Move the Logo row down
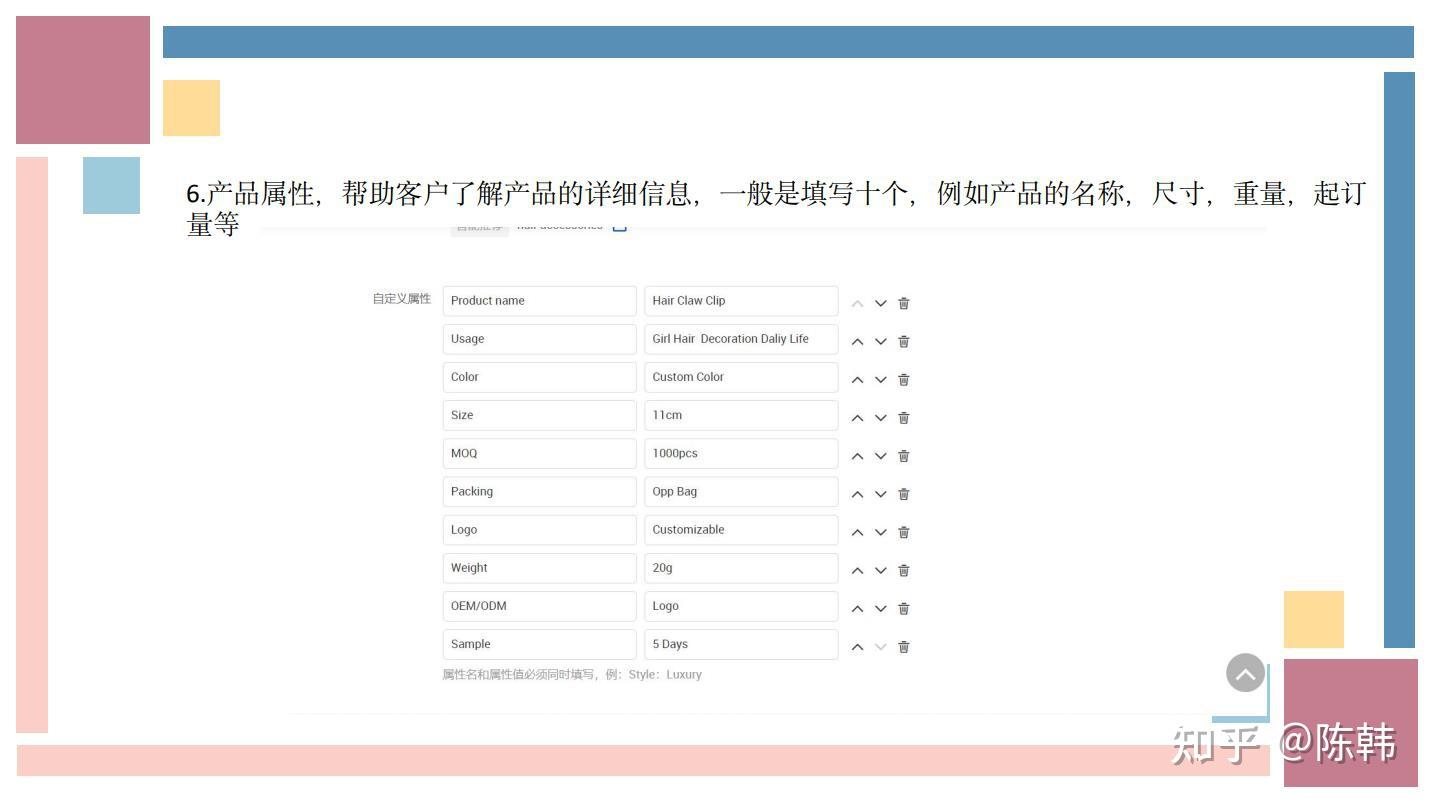Screen dimensions: 1434x803 point(881,532)
